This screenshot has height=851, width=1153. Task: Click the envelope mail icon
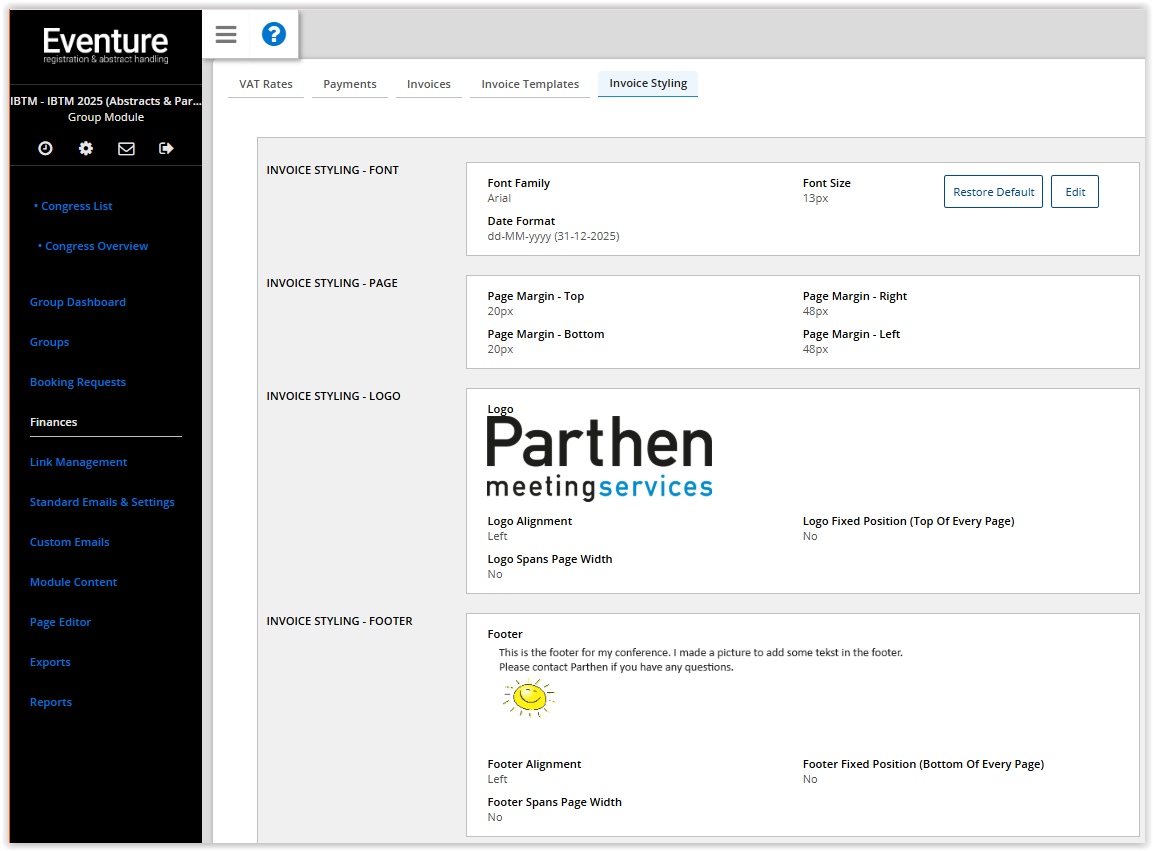pyautogui.click(x=126, y=149)
